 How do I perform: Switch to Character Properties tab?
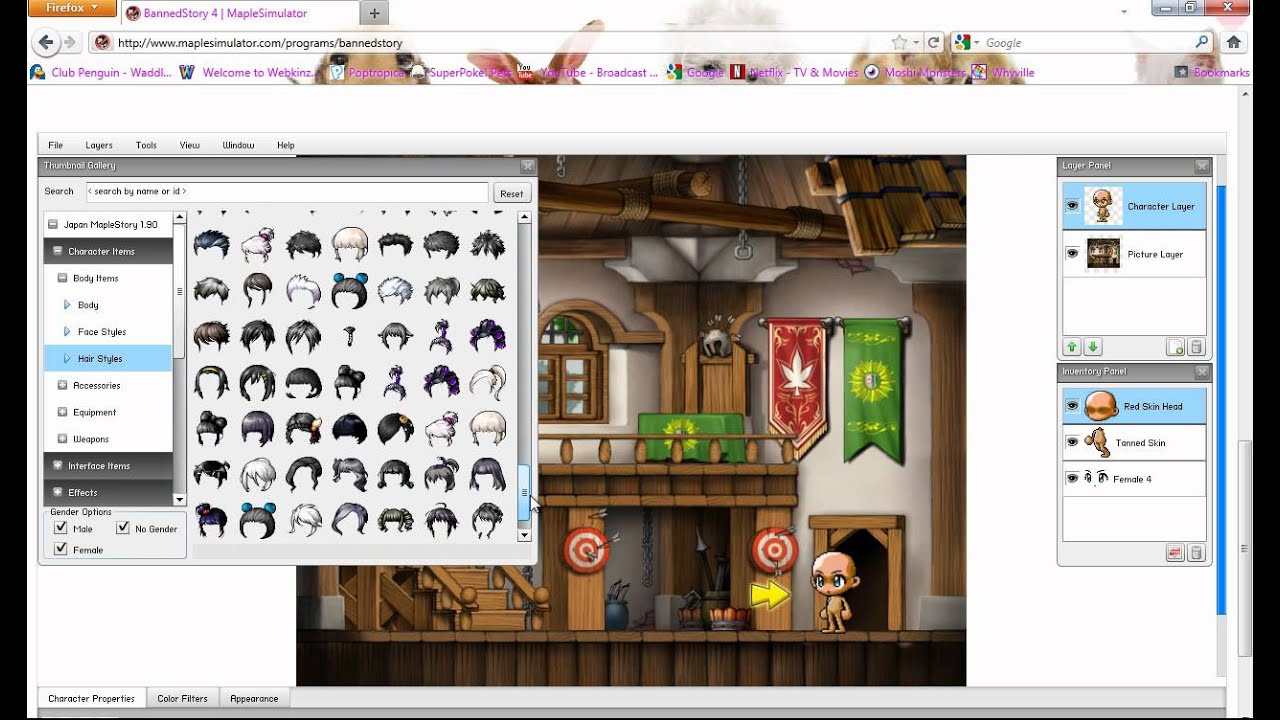[x=91, y=699]
